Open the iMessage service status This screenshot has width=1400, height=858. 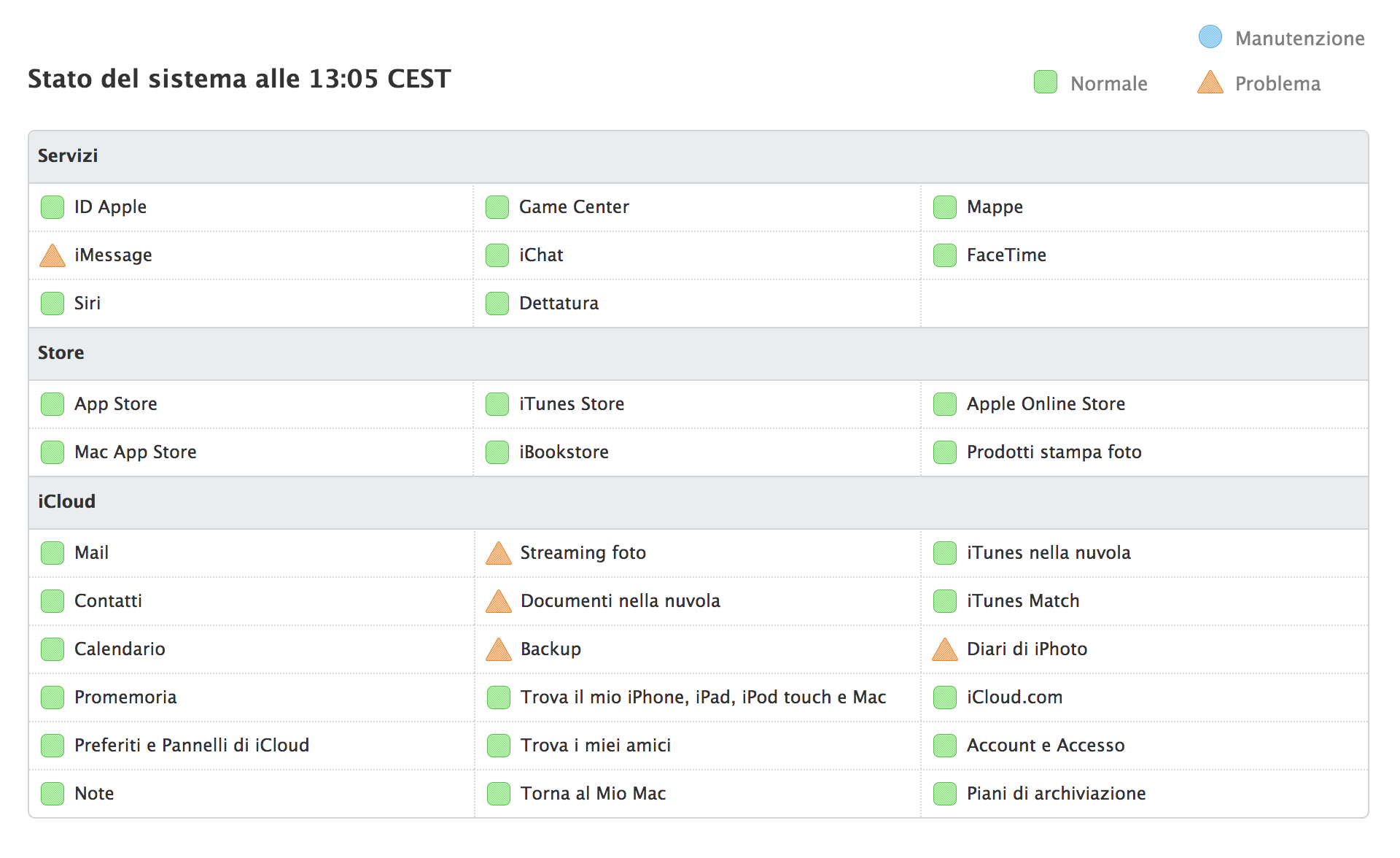(113, 255)
